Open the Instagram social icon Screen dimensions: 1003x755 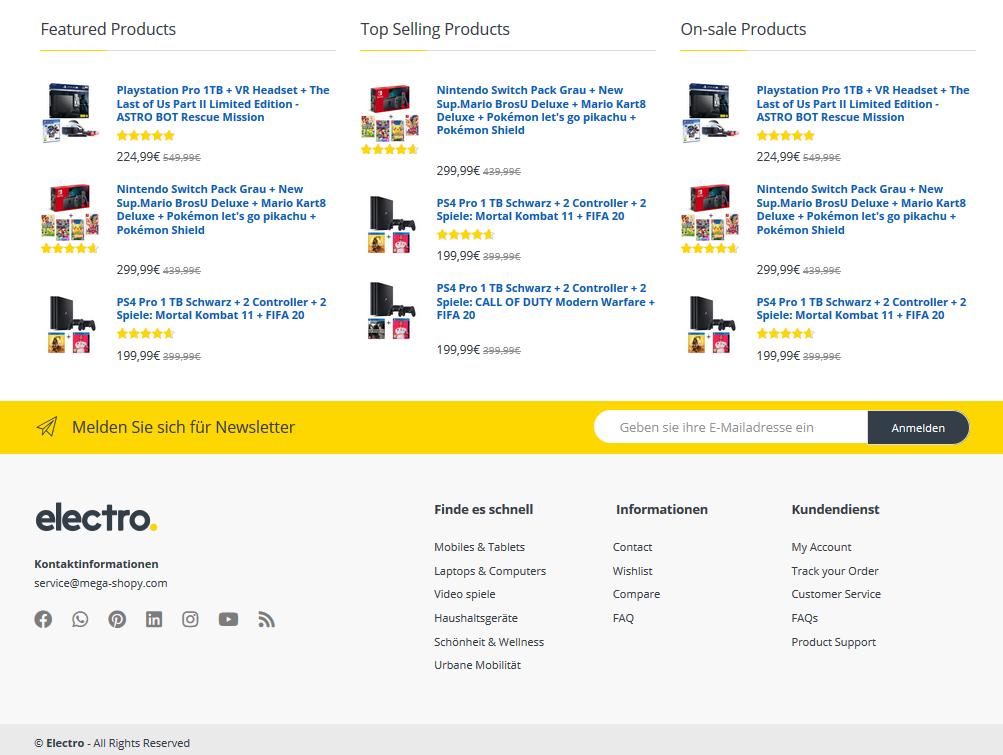[190, 619]
